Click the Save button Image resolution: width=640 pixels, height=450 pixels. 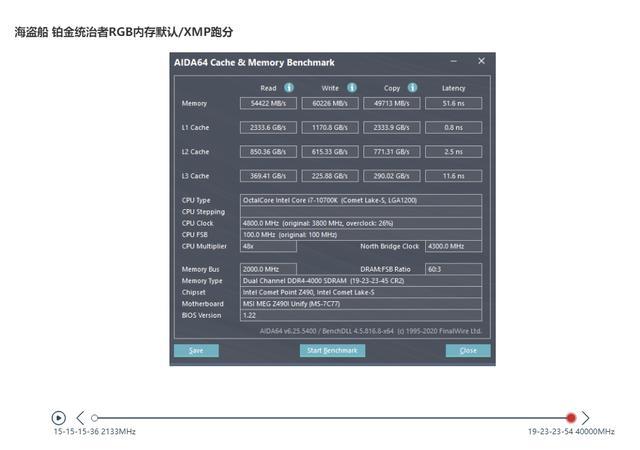point(196,350)
